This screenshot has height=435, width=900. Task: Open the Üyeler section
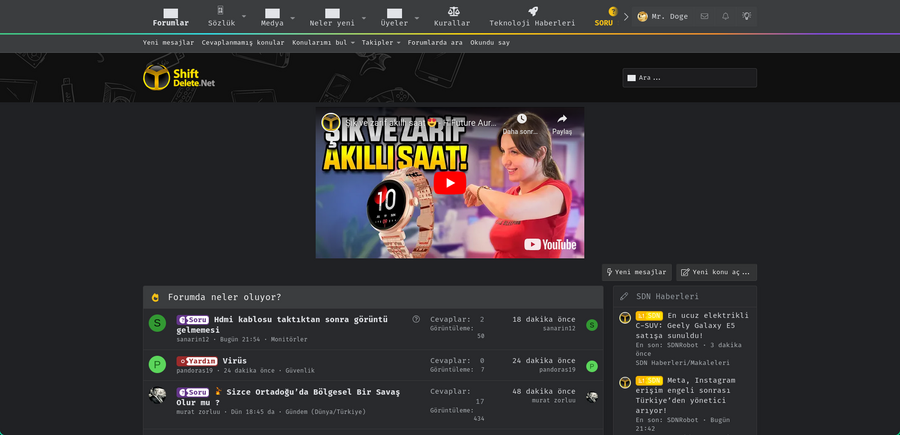point(394,17)
